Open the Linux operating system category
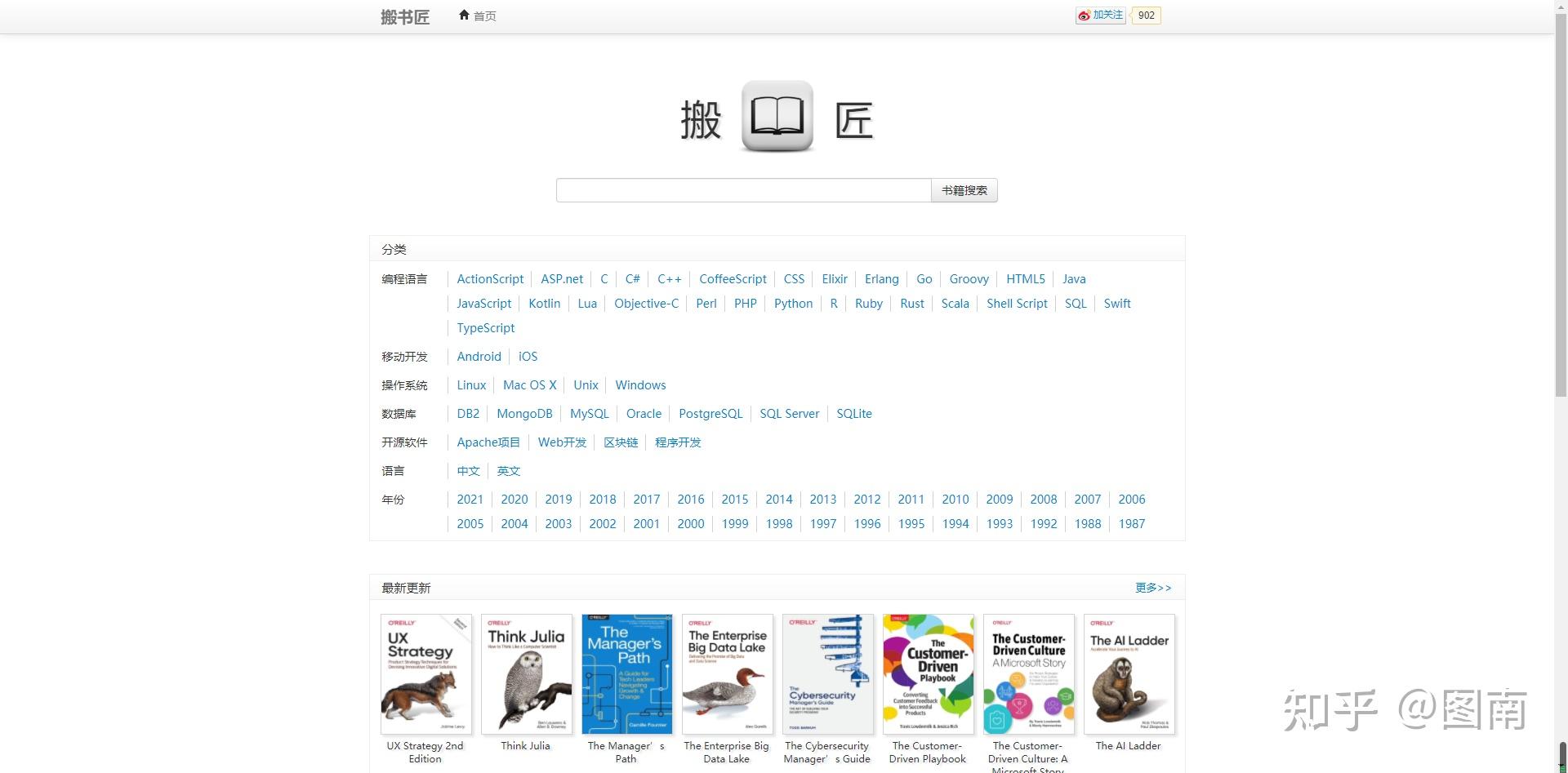 pyautogui.click(x=471, y=384)
